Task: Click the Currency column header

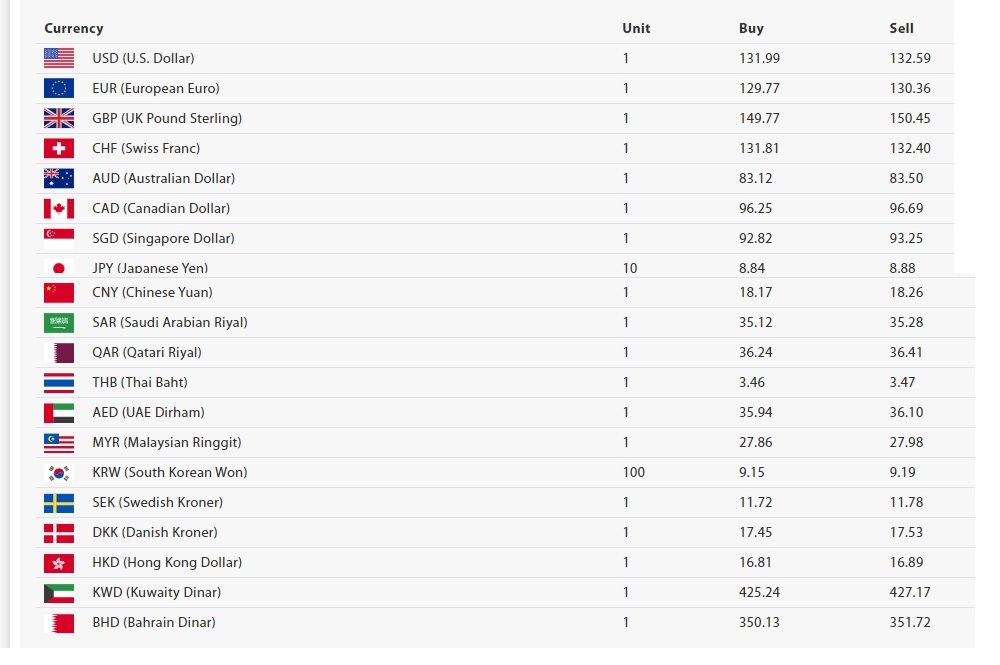Action: [x=74, y=28]
